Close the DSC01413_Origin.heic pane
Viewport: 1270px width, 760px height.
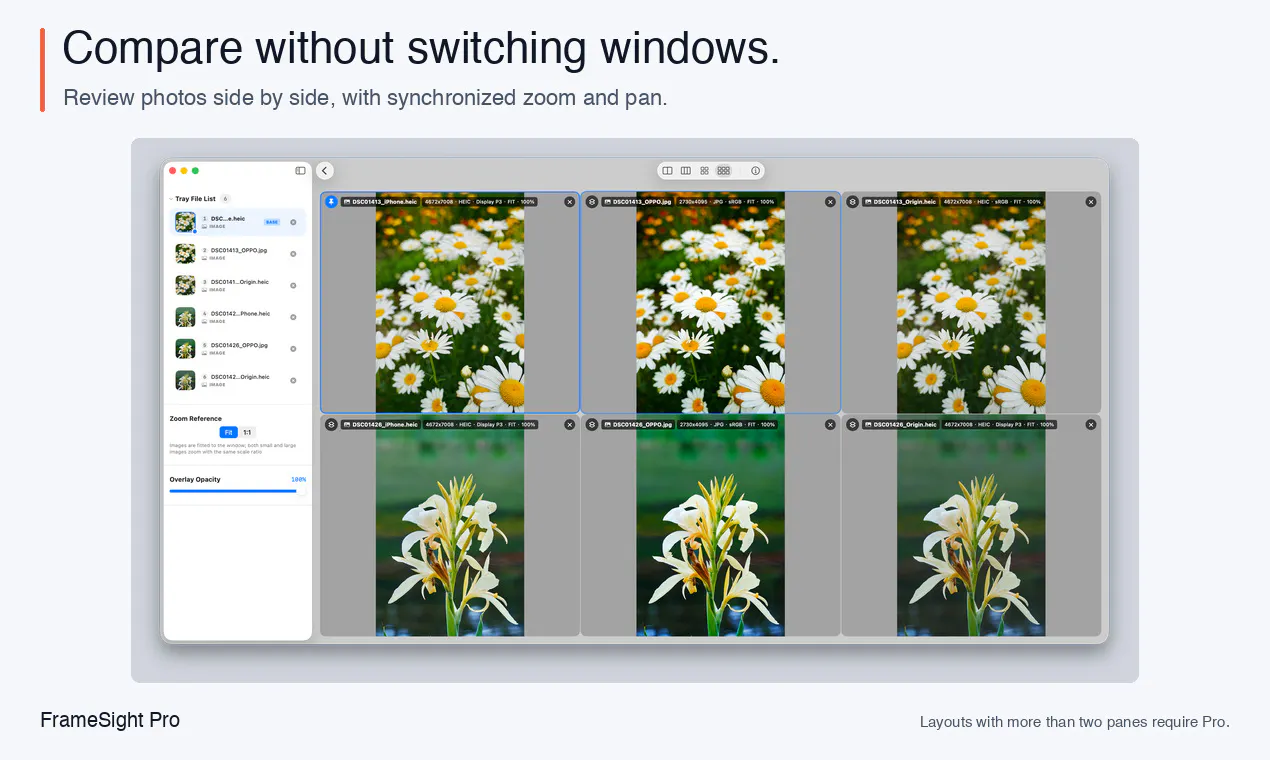(x=1091, y=202)
